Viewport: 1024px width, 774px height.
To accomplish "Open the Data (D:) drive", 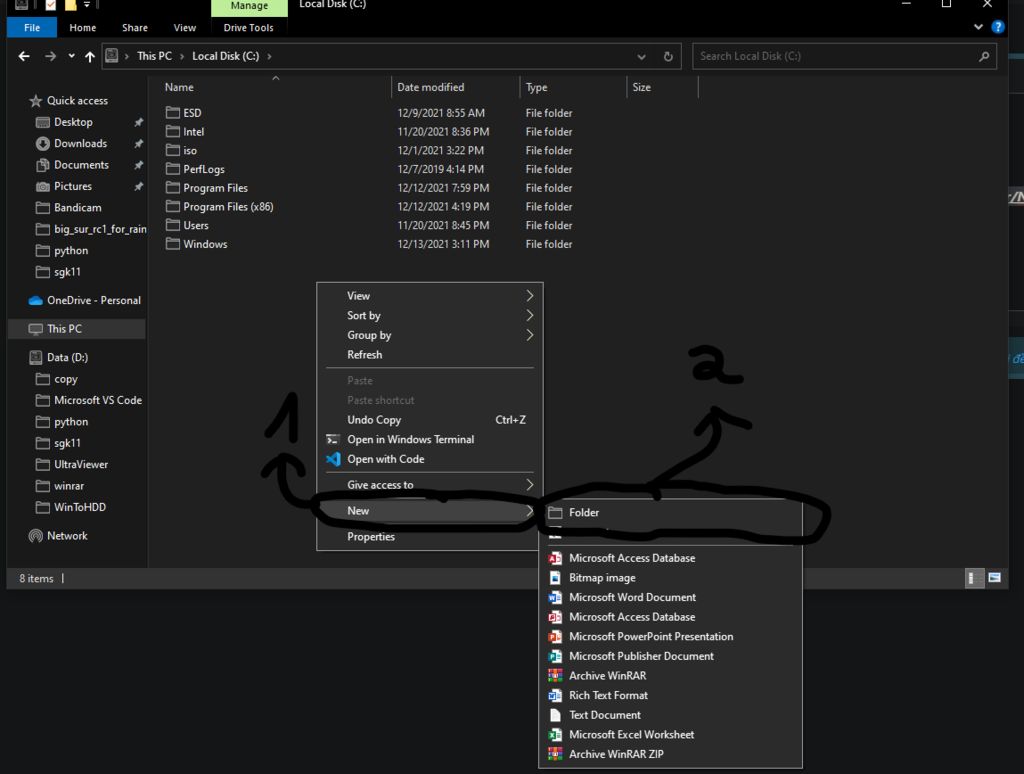I will pyautogui.click(x=67, y=357).
